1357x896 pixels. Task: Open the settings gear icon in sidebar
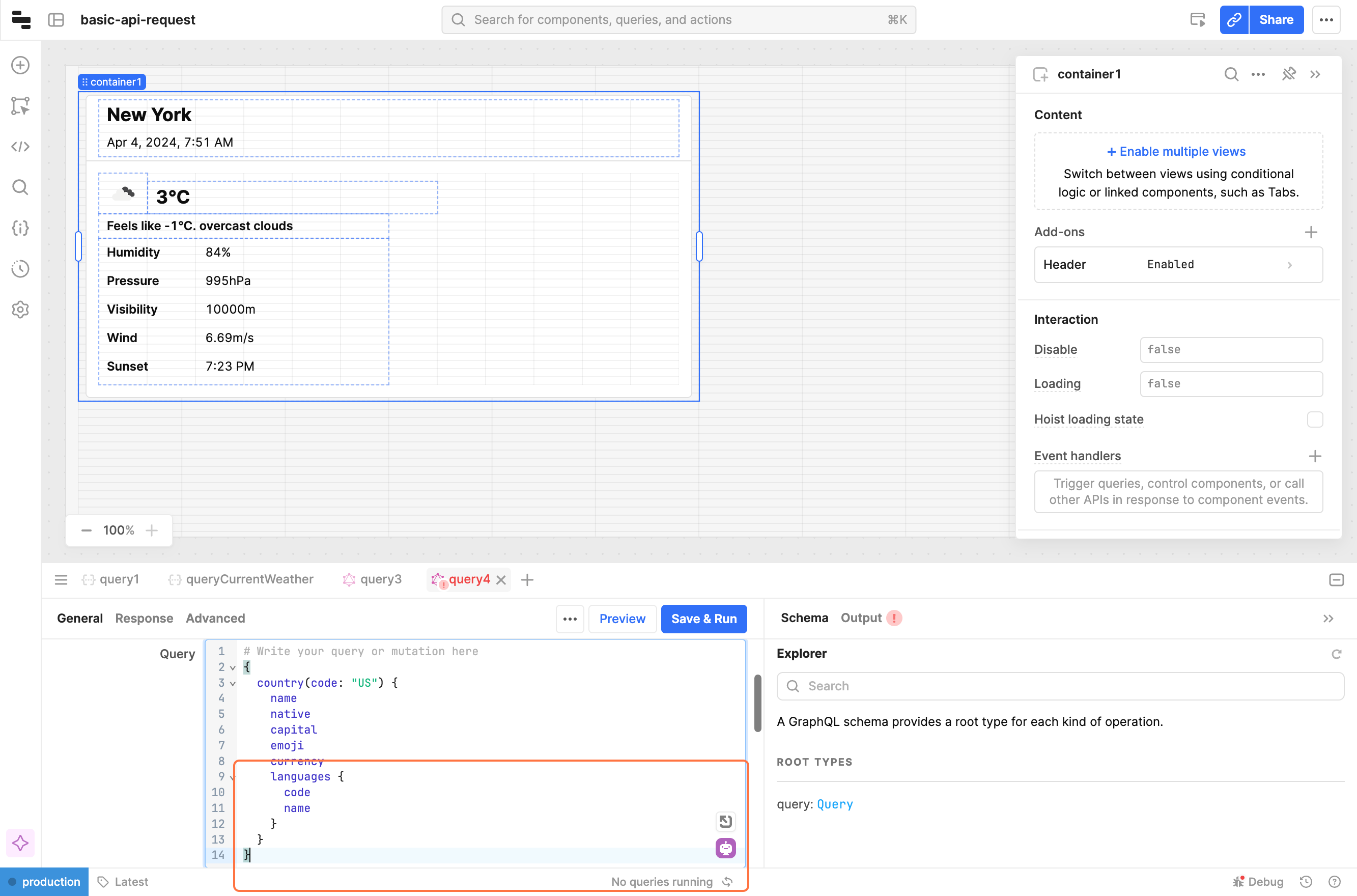point(20,309)
